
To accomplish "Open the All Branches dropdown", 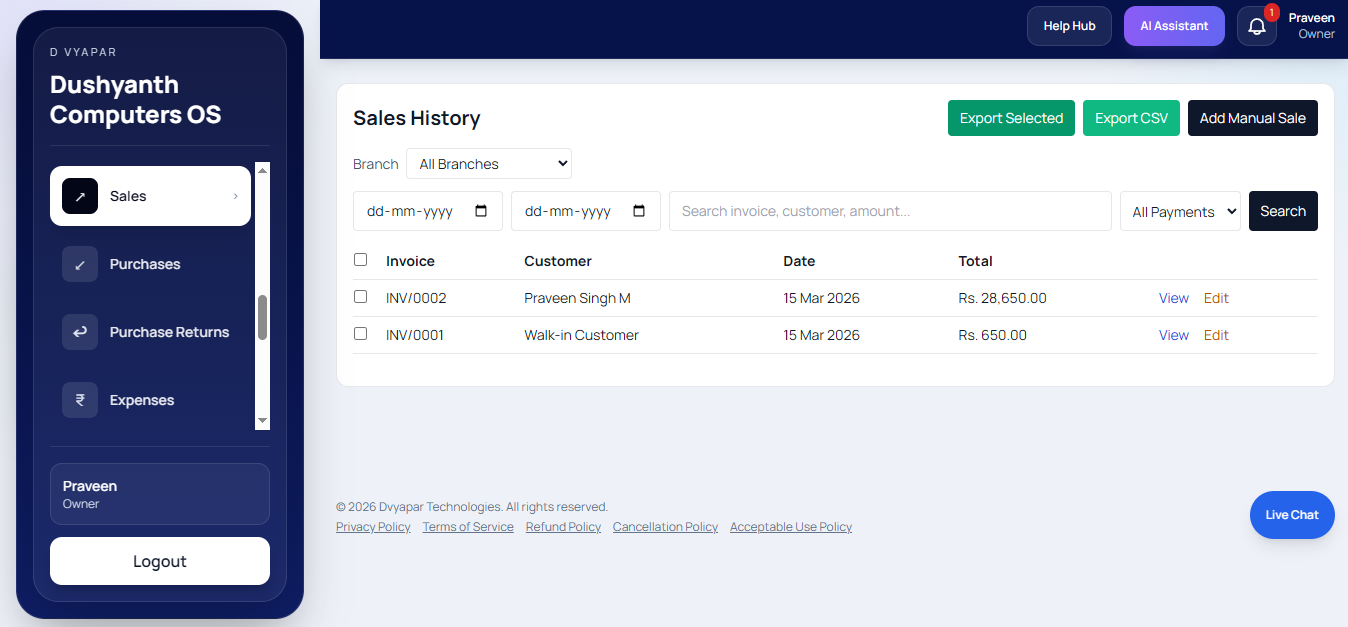I will point(488,163).
